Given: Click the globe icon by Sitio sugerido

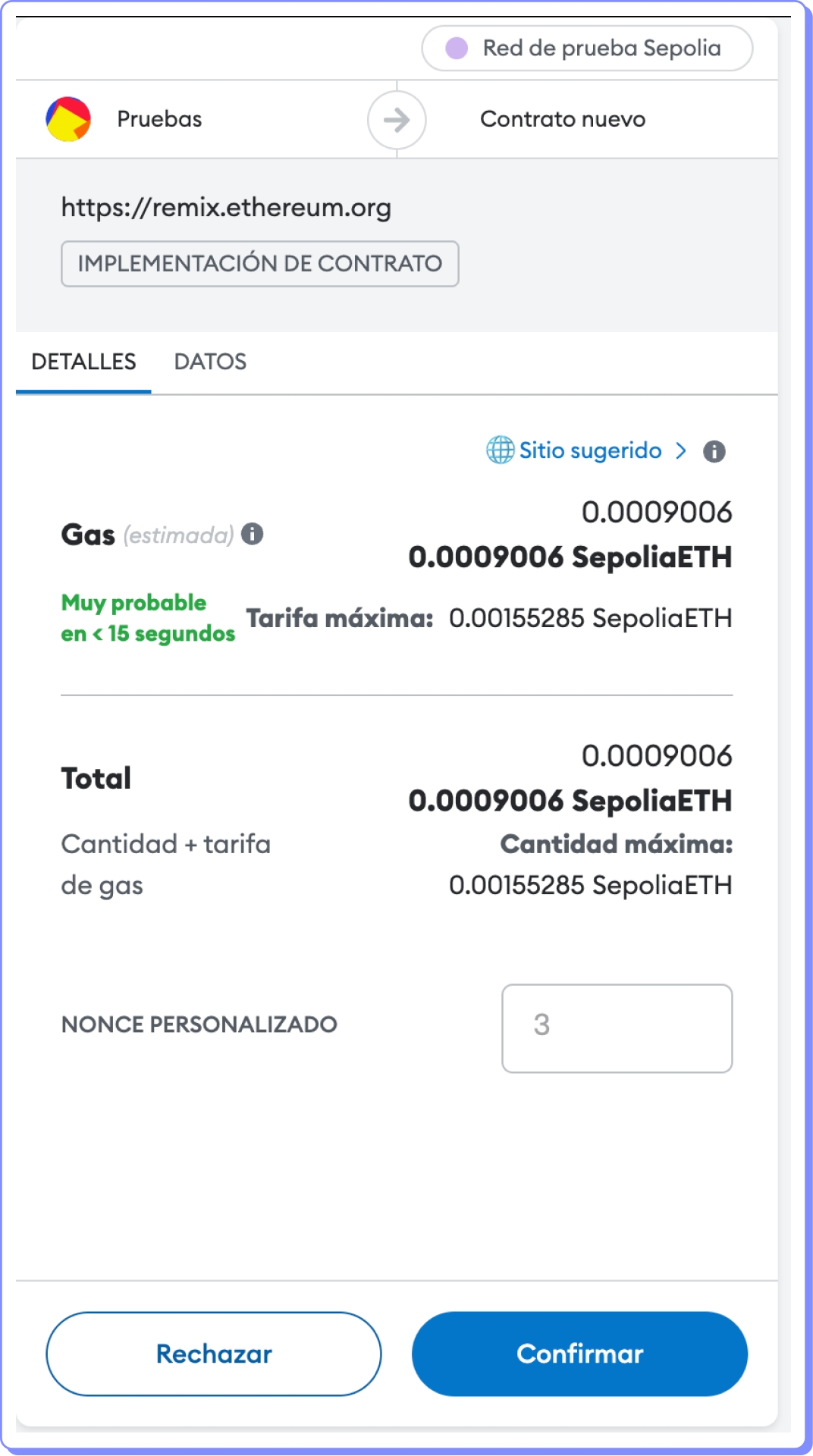Looking at the screenshot, I should [500, 450].
